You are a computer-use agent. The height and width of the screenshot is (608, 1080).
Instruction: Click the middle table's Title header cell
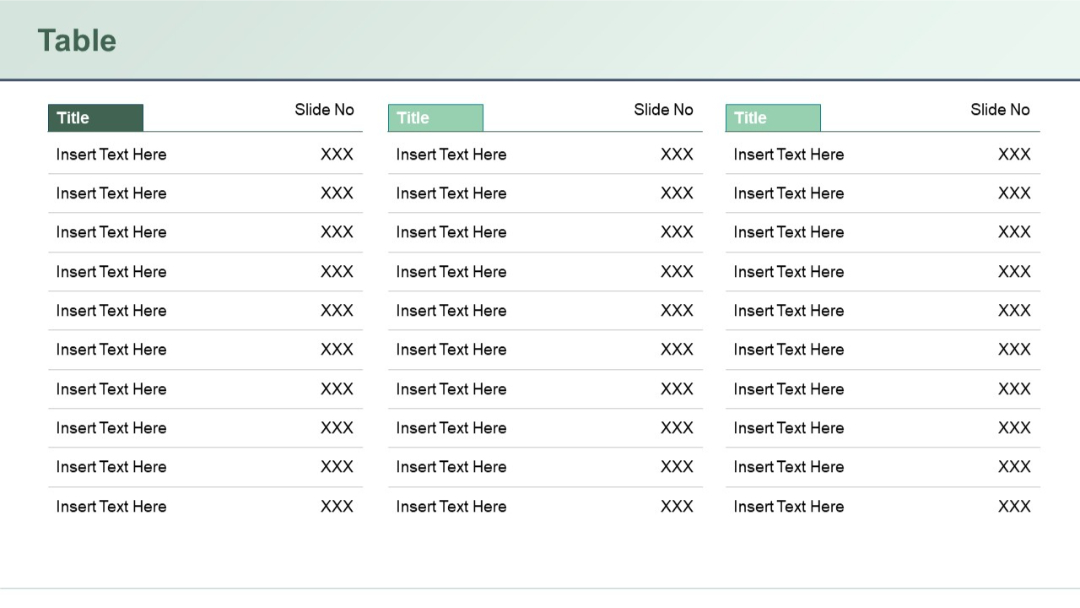point(435,118)
